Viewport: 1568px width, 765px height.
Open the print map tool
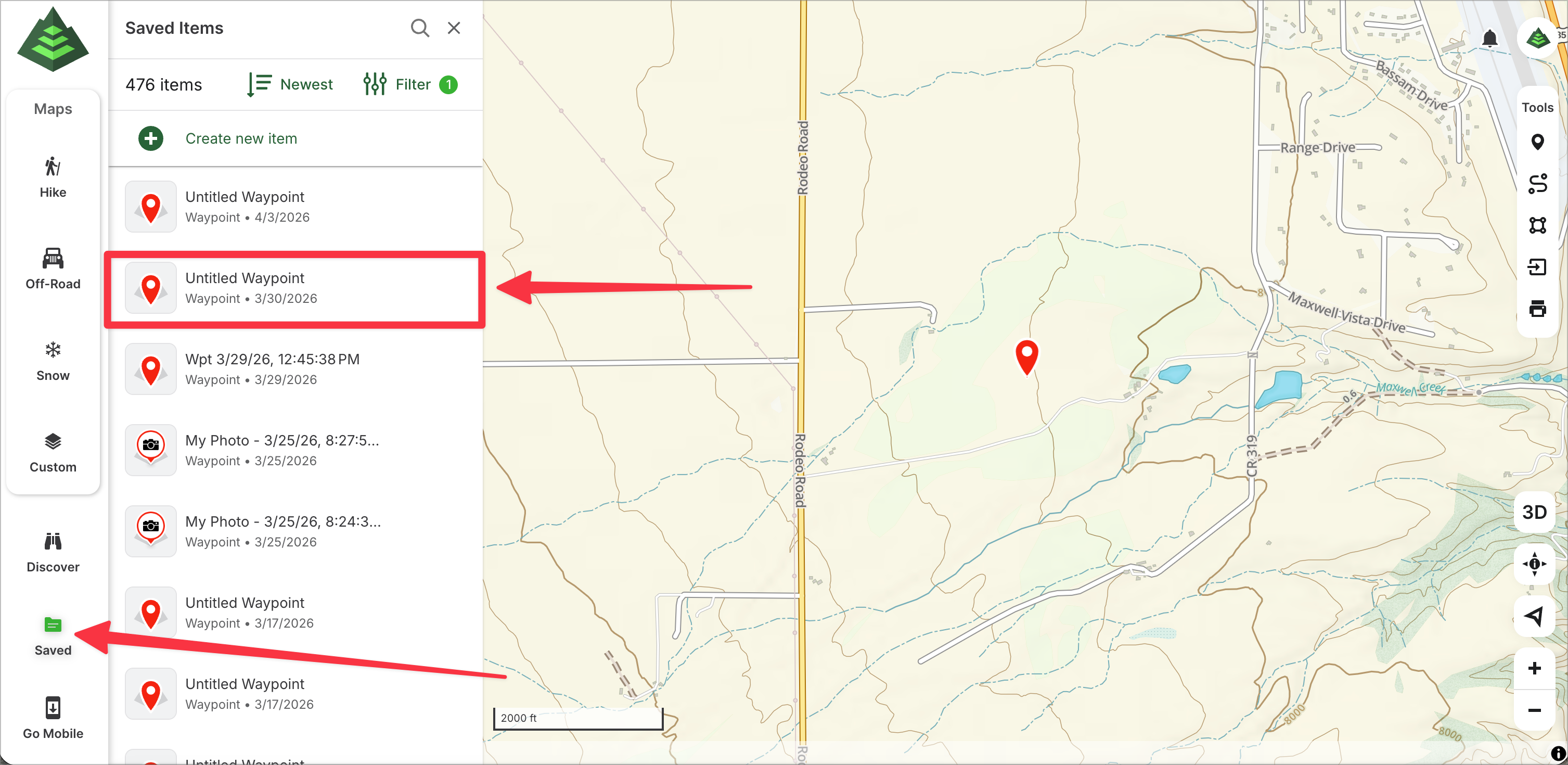[x=1537, y=309]
